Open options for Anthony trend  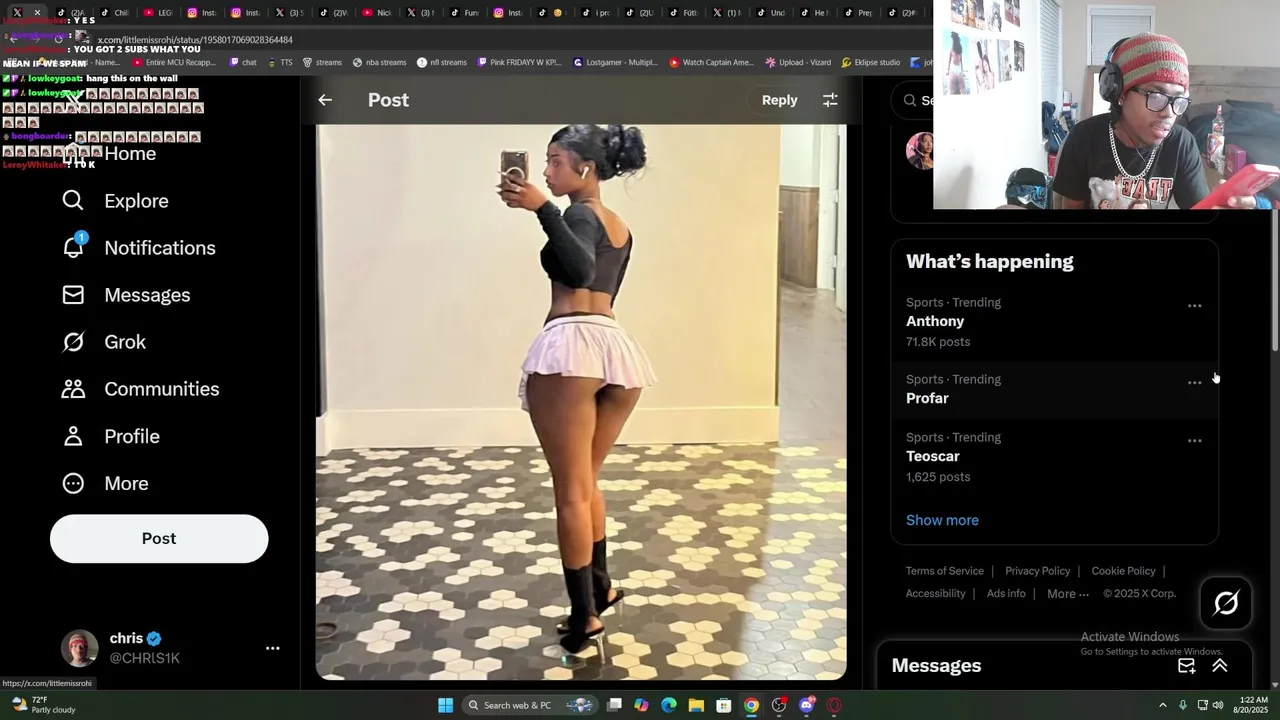point(1194,306)
